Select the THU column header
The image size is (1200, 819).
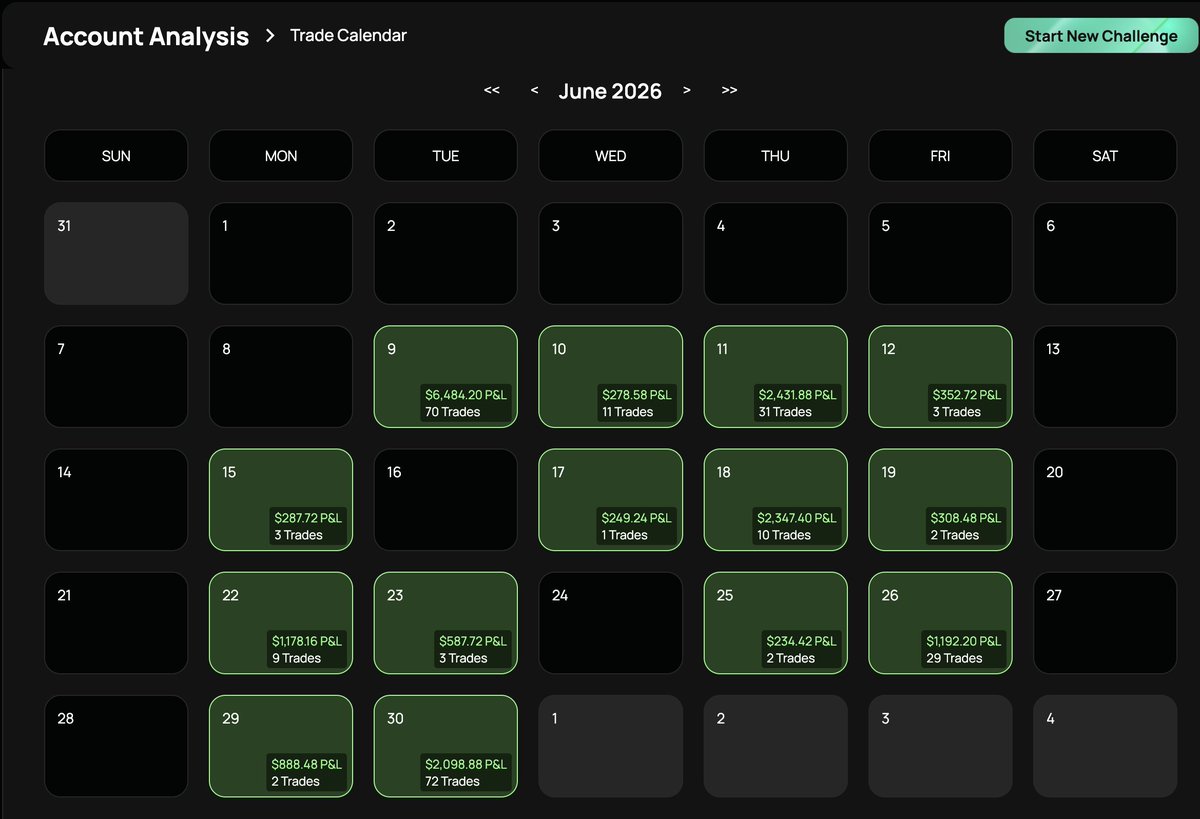pos(776,156)
